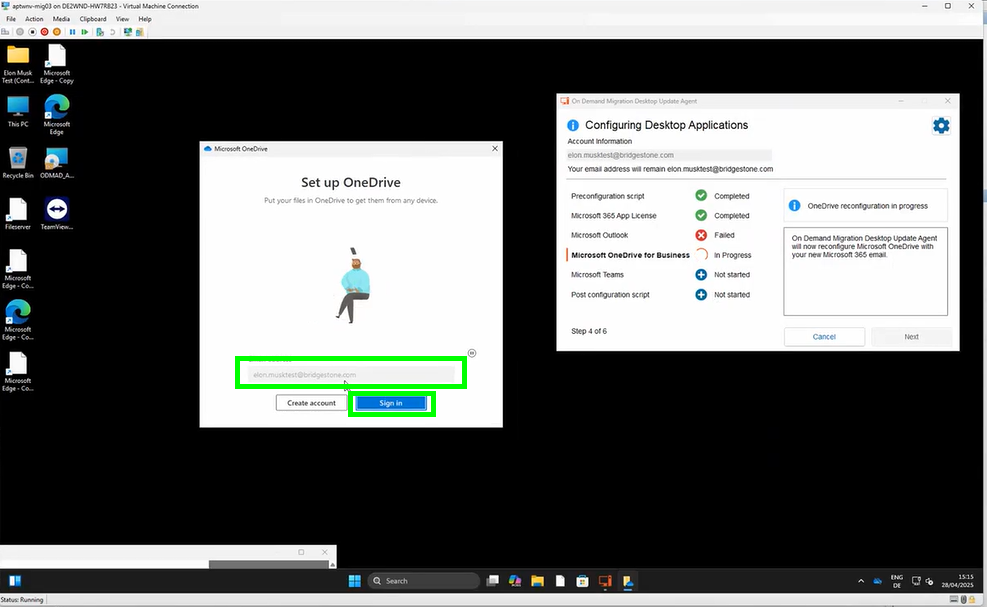
Task: Open the View menu
Action: point(122,19)
